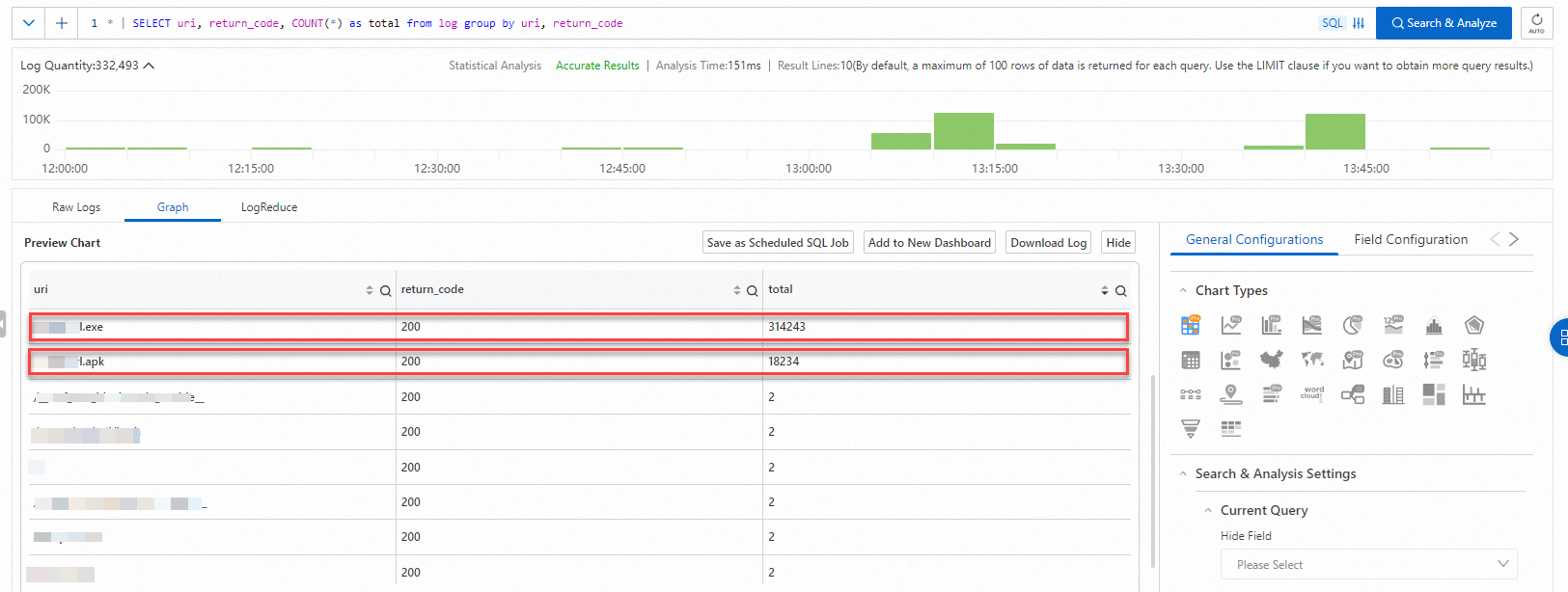This screenshot has width=1568, height=592.
Task: Select the line chart Pro type
Action: 1231,325
